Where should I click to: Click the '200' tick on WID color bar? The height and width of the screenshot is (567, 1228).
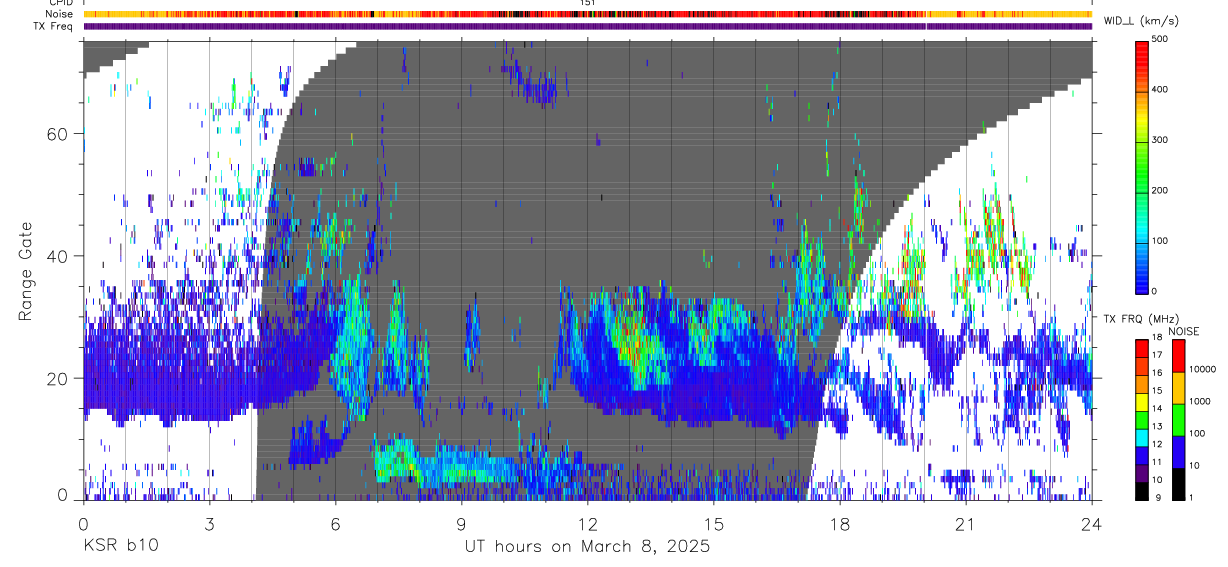1162,191
